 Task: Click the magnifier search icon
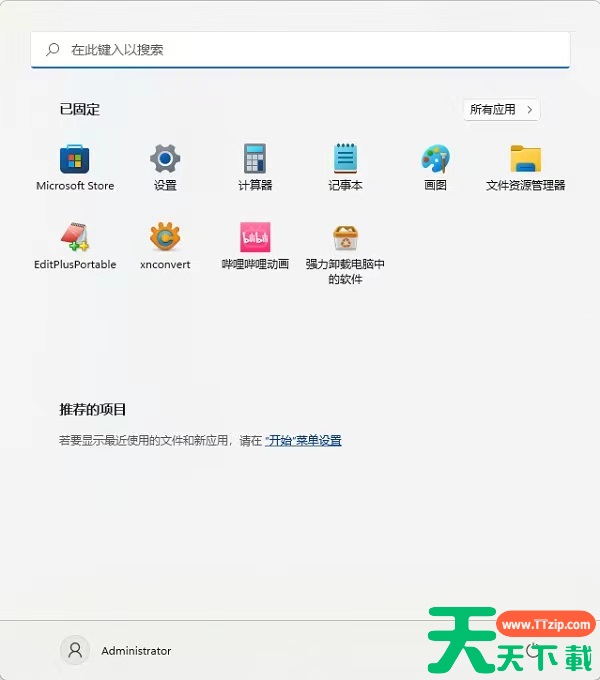(52, 49)
